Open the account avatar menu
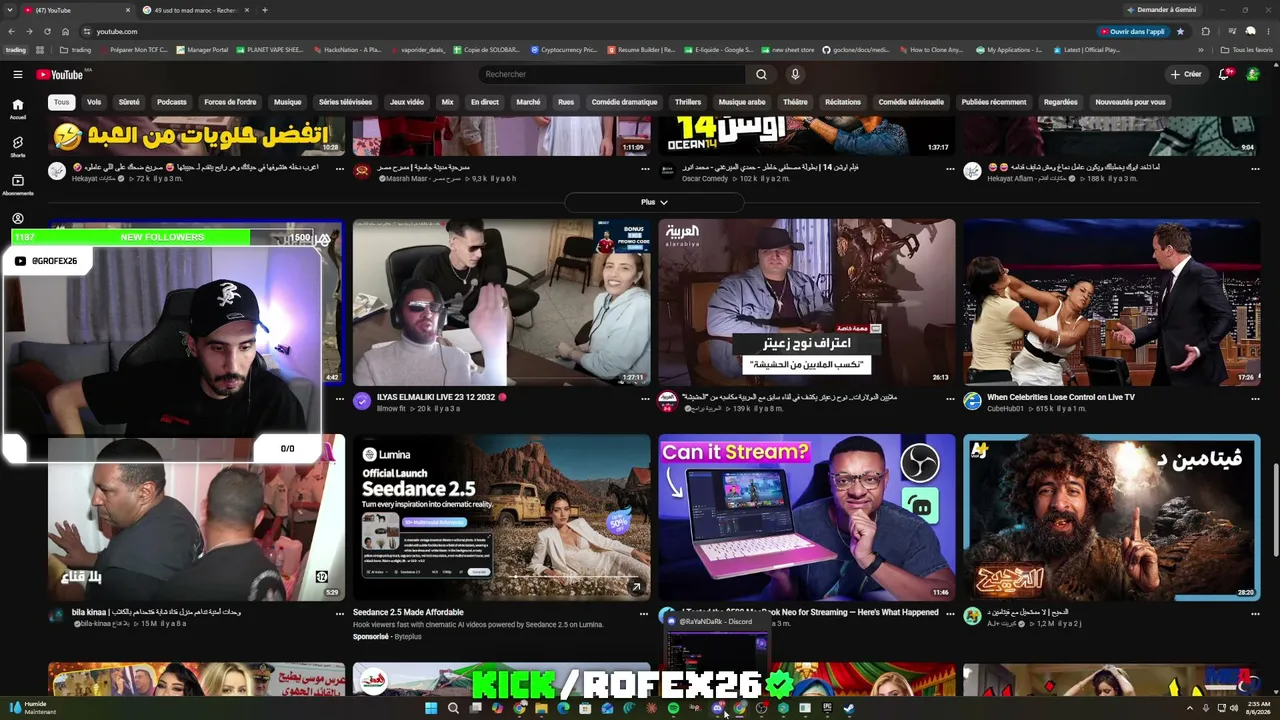Image resolution: width=1280 pixels, height=720 pixels. pyautogui.click(x=1252, y=74)
